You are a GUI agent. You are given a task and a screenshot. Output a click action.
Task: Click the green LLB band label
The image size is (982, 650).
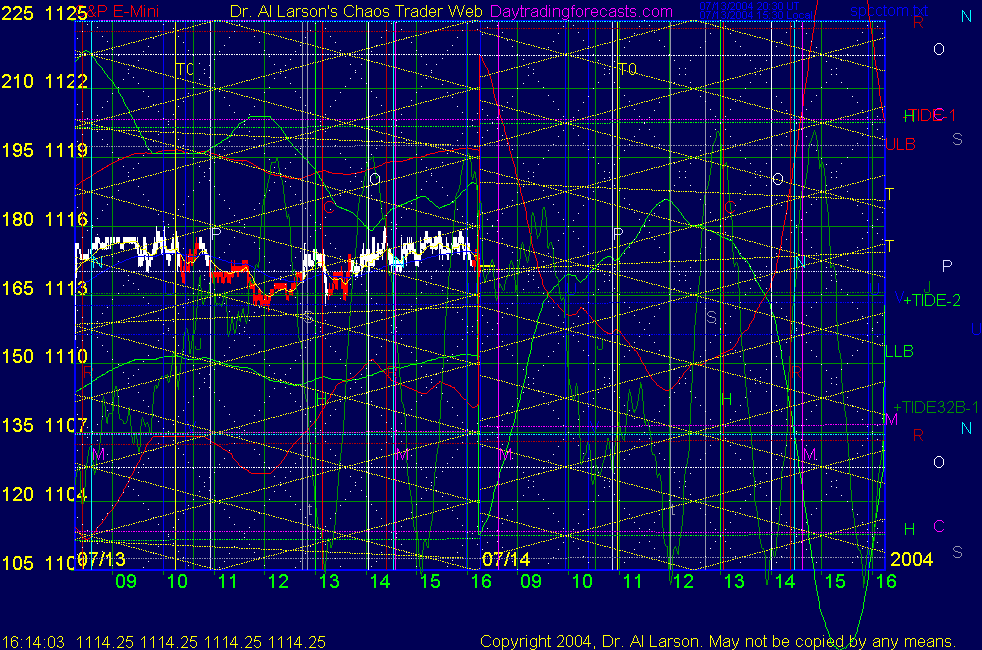(x=899, y=351)
